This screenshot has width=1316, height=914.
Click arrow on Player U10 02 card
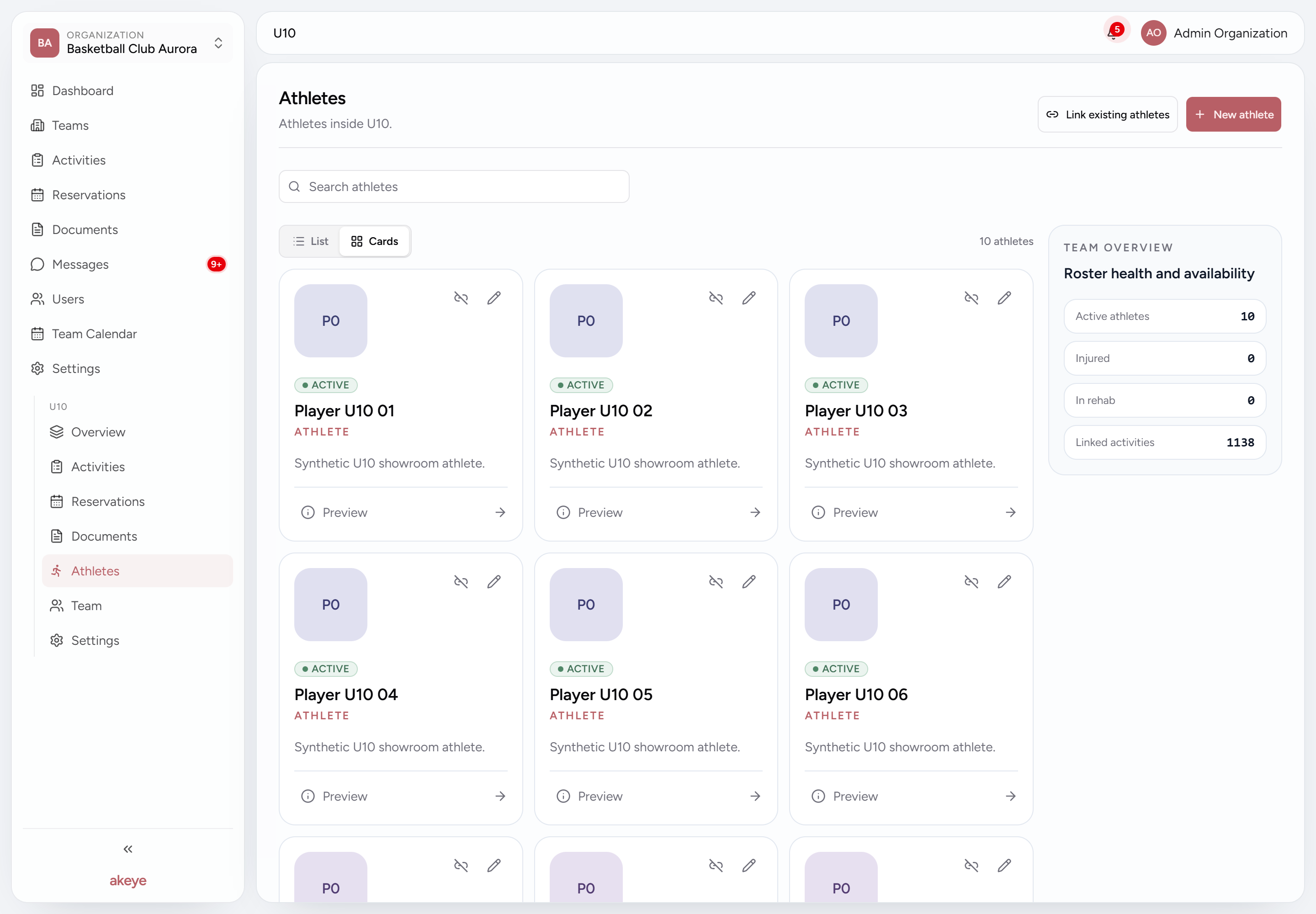pos(755,512)
